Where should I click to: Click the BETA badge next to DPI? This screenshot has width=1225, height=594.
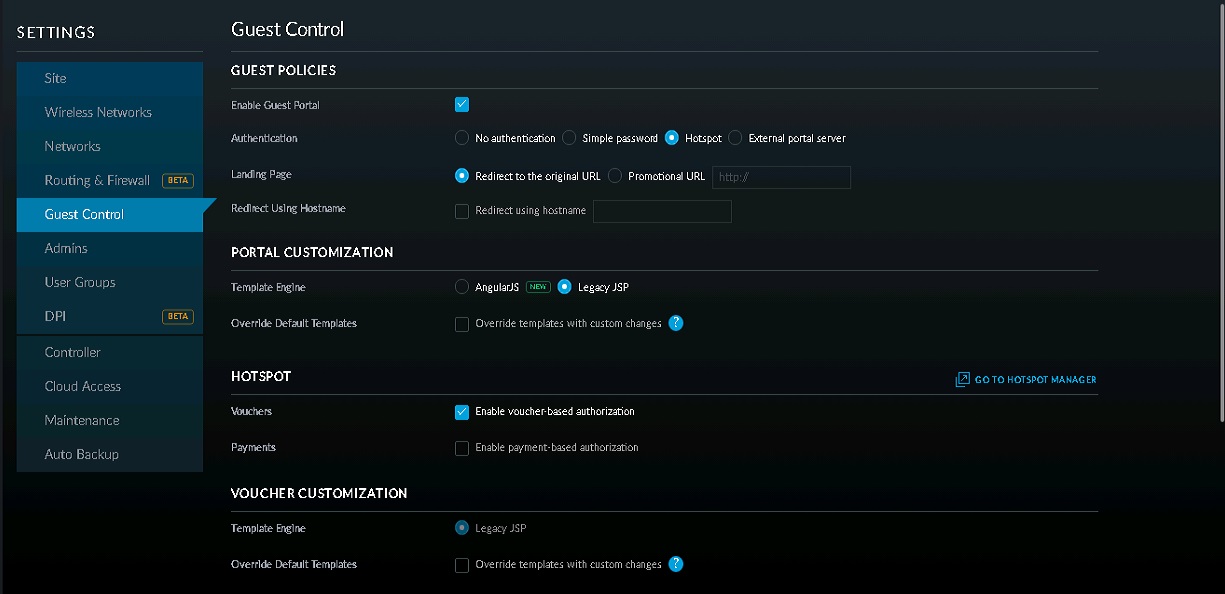177,316
